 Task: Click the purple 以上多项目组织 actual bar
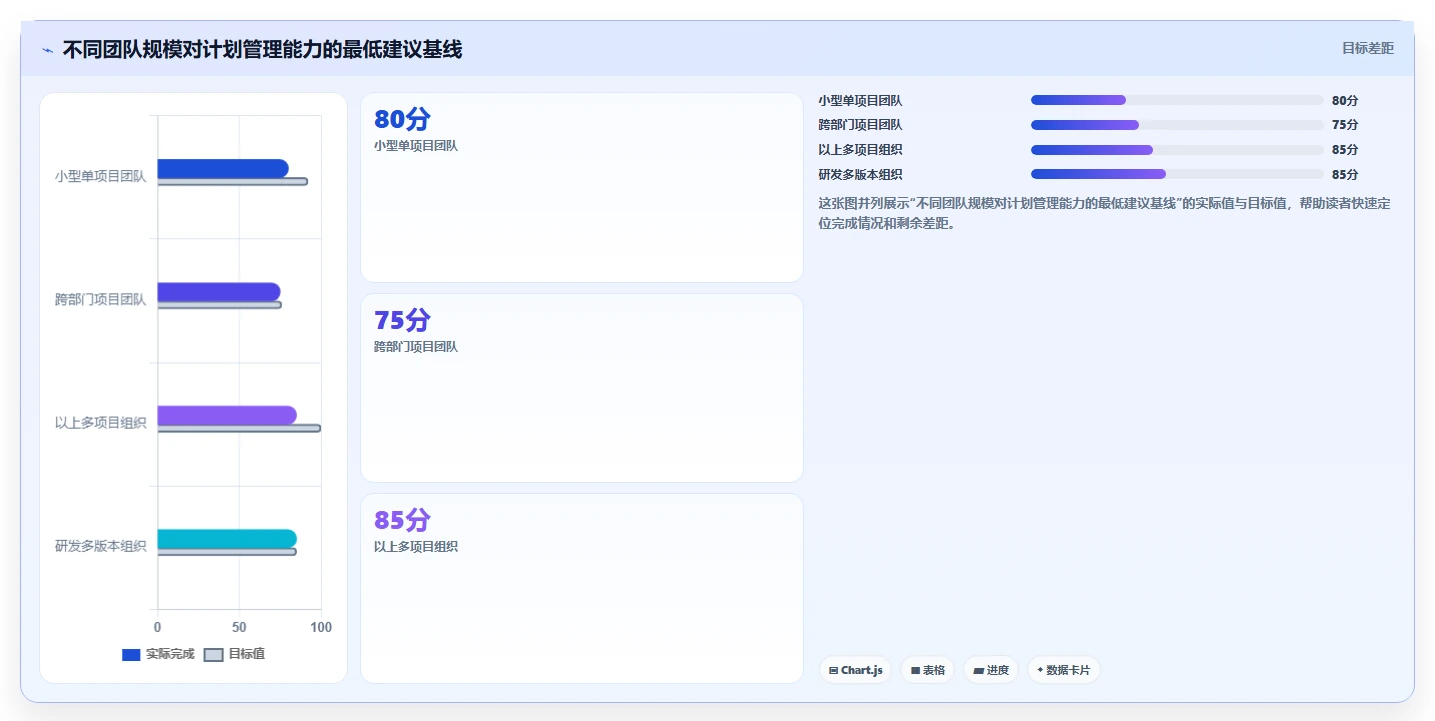pos(227,415)
